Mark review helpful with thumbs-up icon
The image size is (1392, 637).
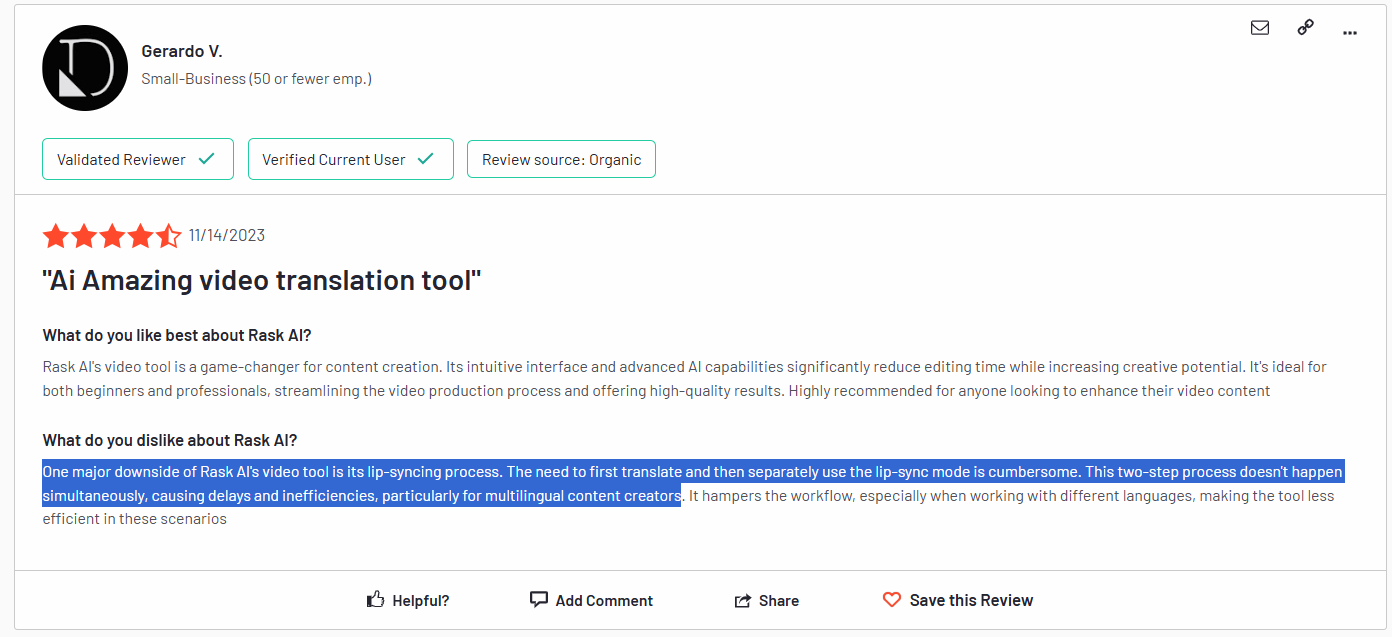click(x=376, y=600)
